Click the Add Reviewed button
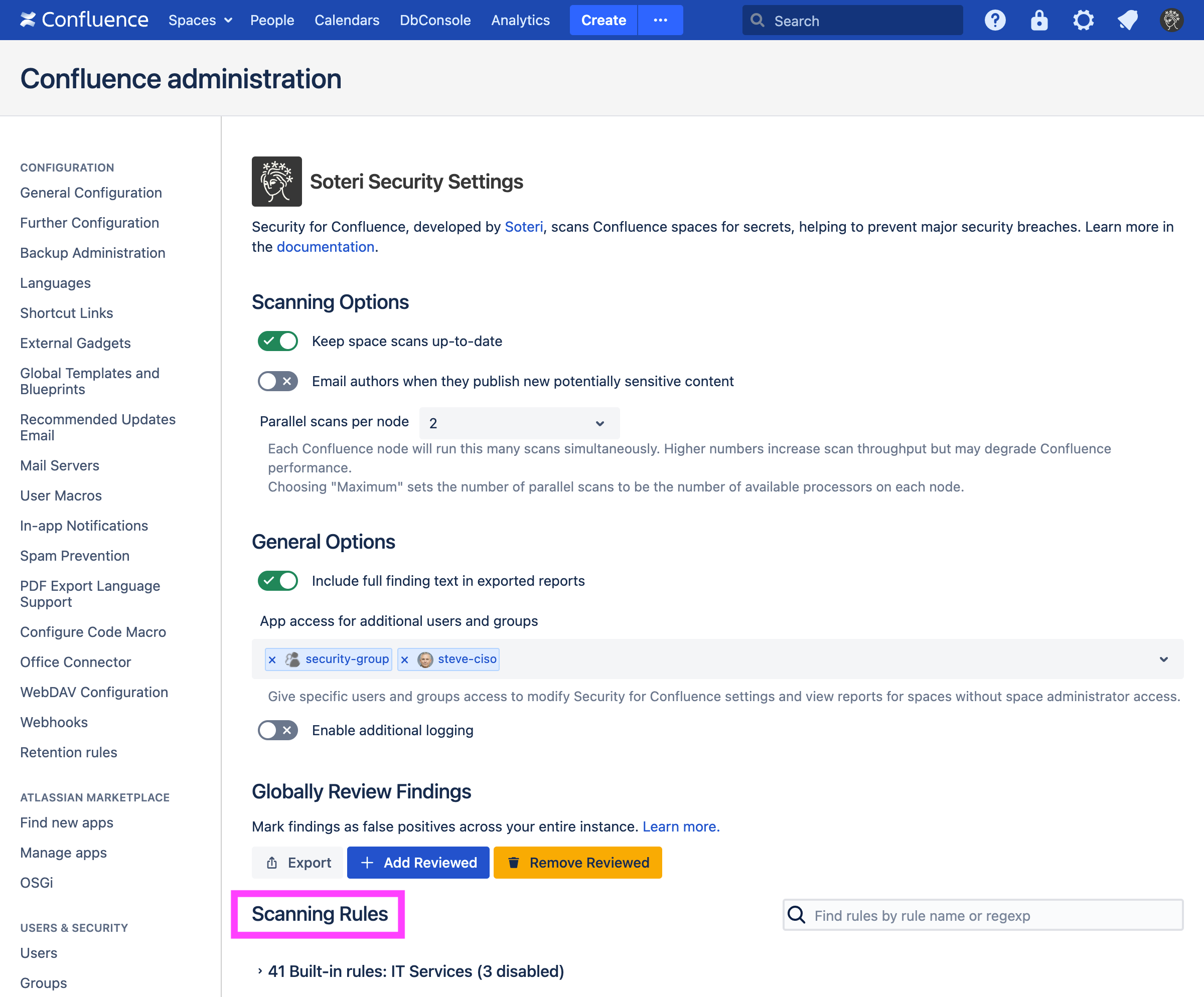1204x997 pixels. 418,863
